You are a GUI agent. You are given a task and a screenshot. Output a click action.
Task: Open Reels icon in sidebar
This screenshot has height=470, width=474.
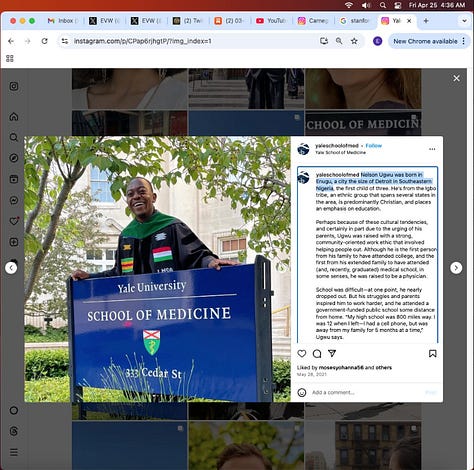pos(14,179)
